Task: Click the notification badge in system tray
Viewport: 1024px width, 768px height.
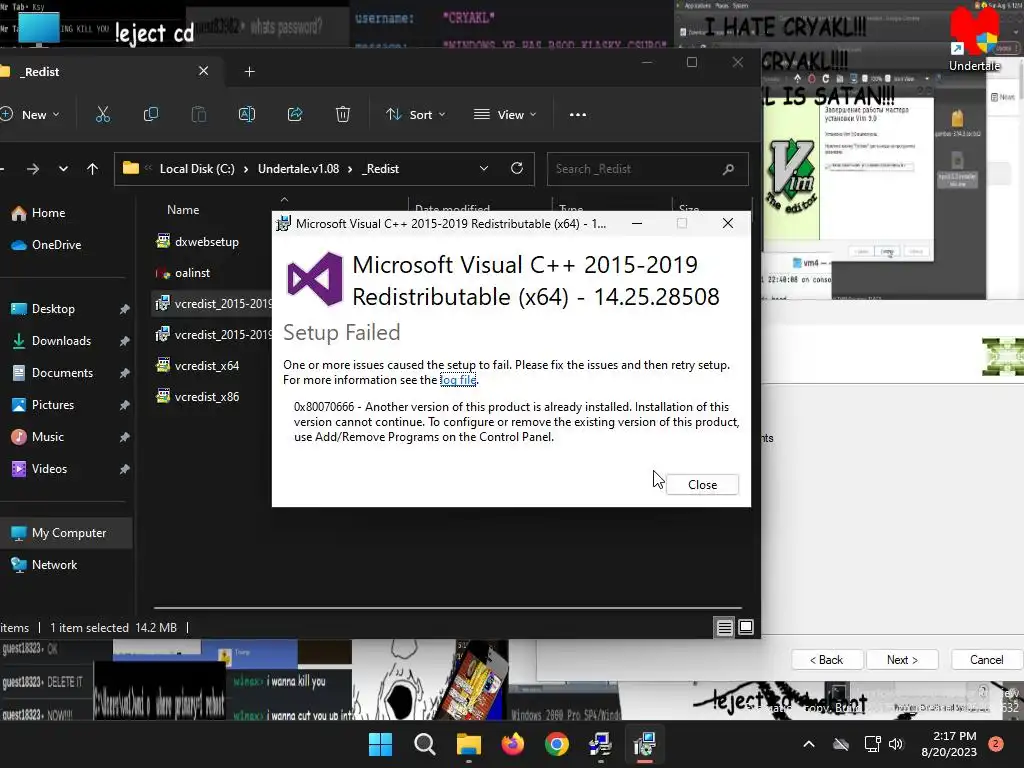Action: (996, 744)
